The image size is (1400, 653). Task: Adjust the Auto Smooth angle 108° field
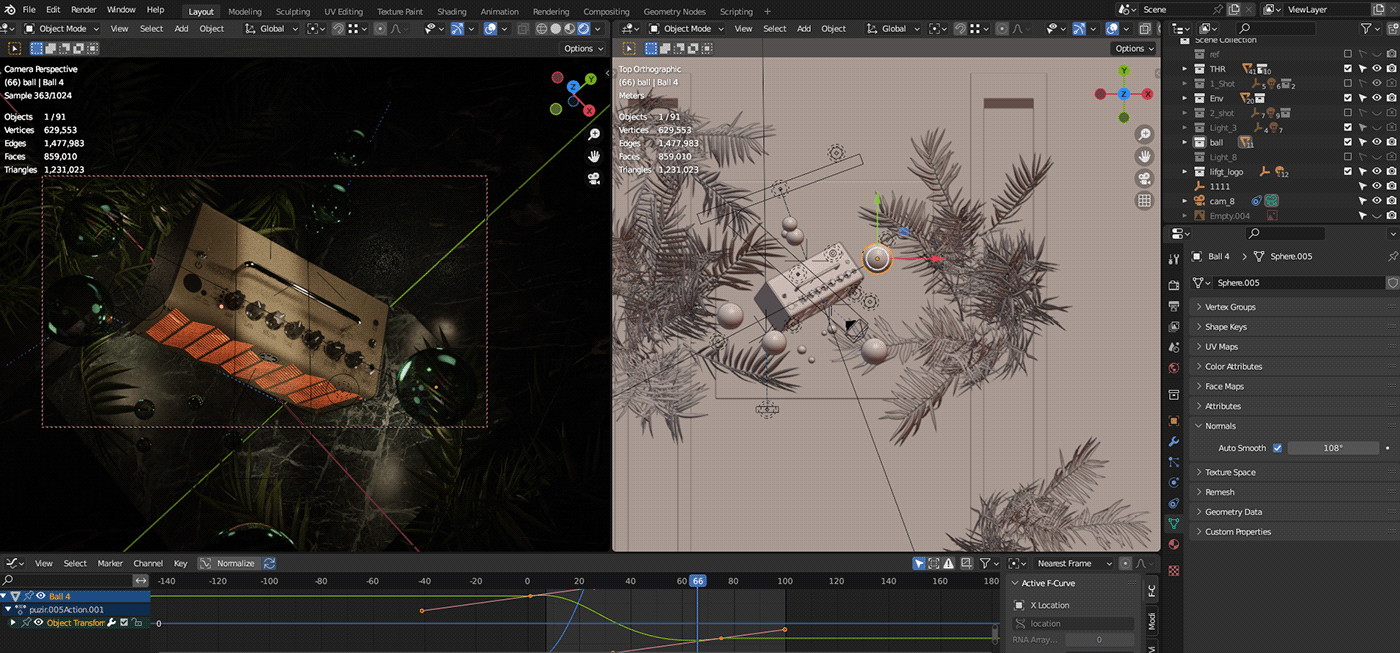point(1332,448)
